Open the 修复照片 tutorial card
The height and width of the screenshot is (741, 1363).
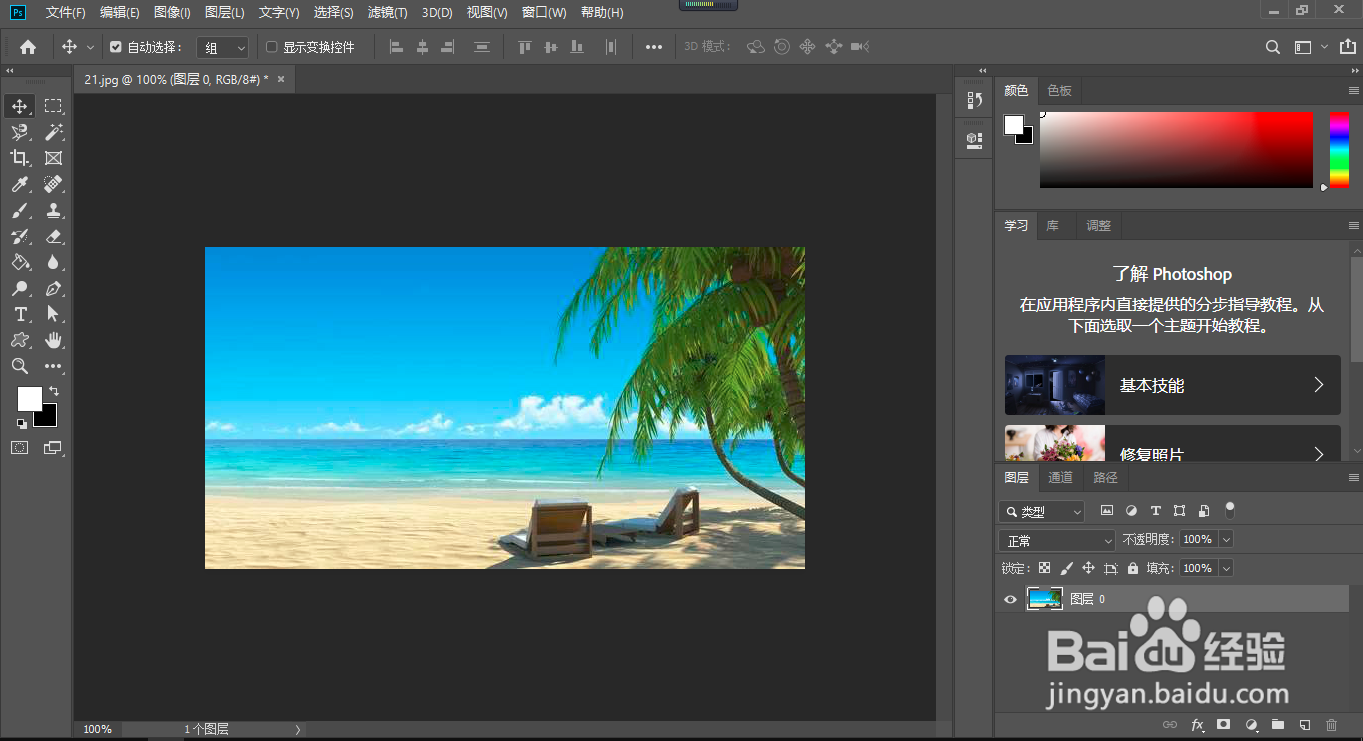(x=1172, y=443)
